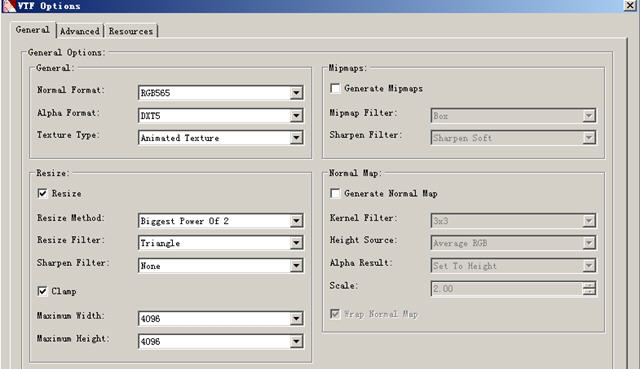640x383 pixels.
Task: Open the Sharpen Filter dropdown in the Resize group
Action: pos(221,266)
